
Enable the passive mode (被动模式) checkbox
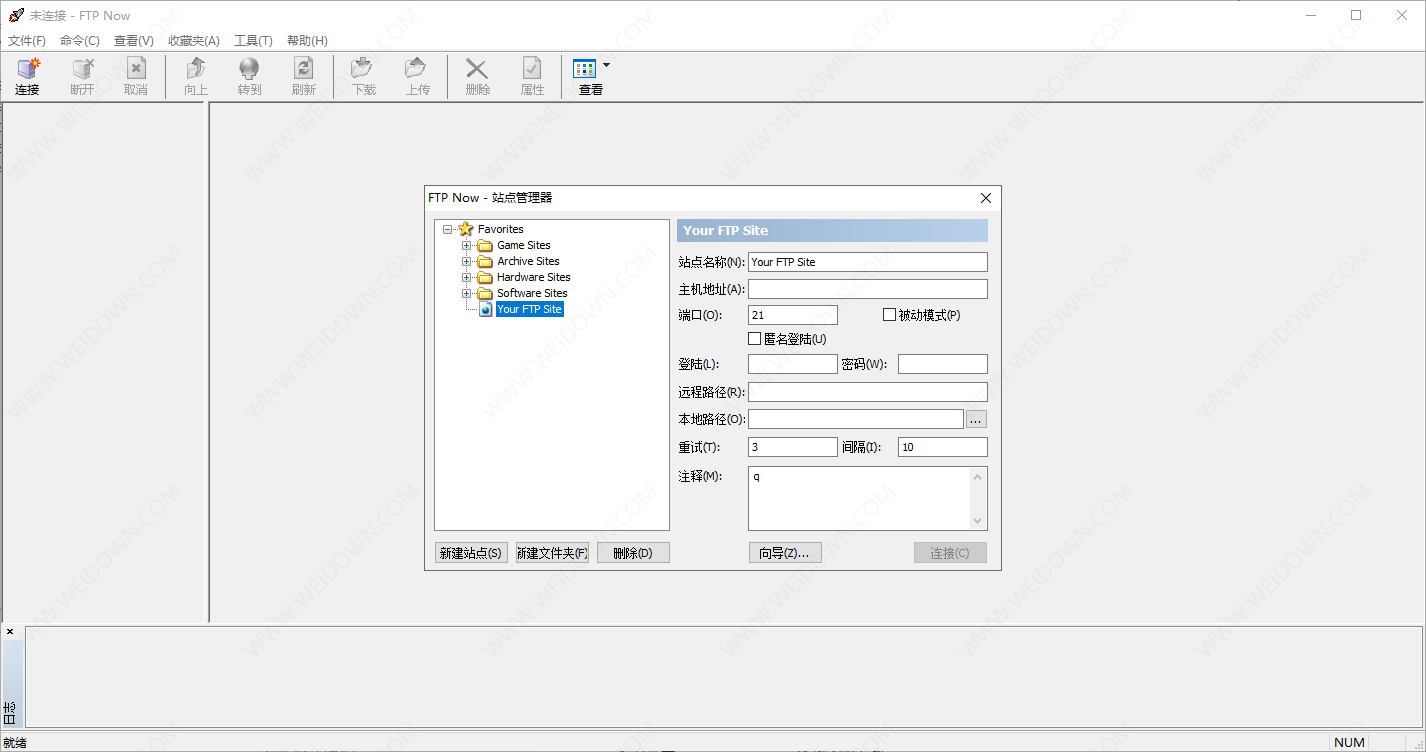[890, 315]
